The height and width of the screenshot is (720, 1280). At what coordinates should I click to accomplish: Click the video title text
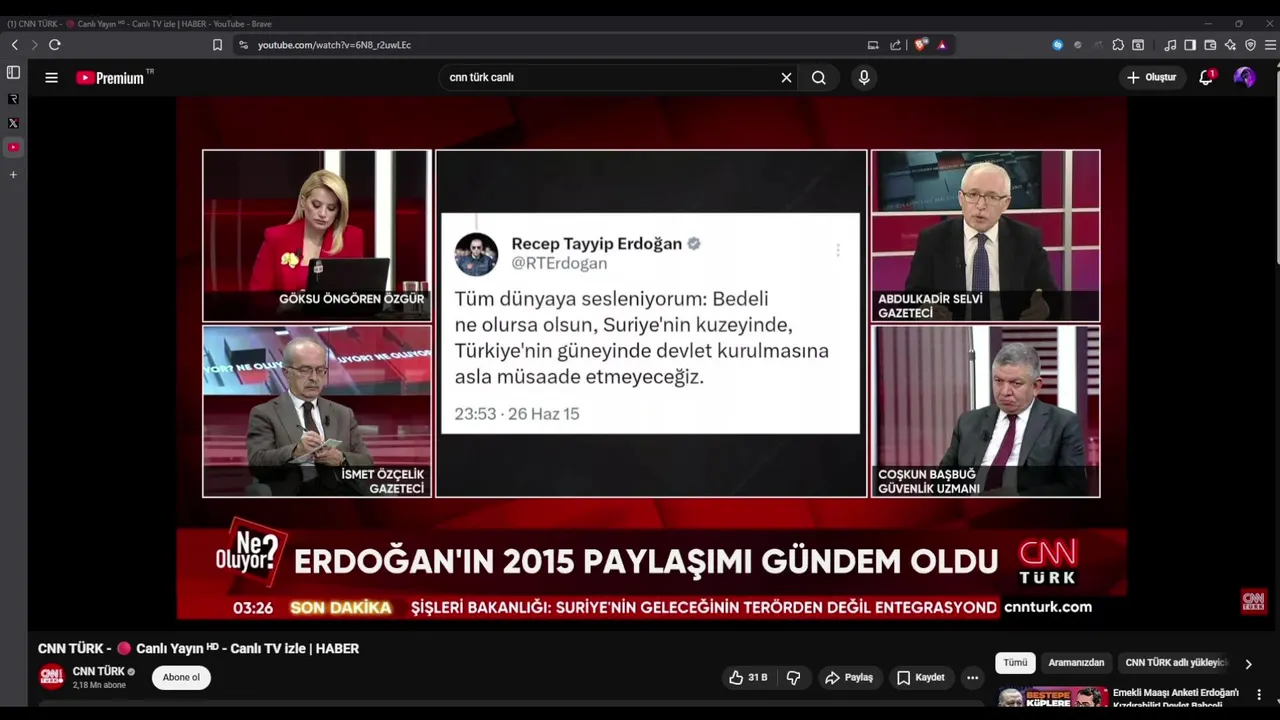pos(198,648)
